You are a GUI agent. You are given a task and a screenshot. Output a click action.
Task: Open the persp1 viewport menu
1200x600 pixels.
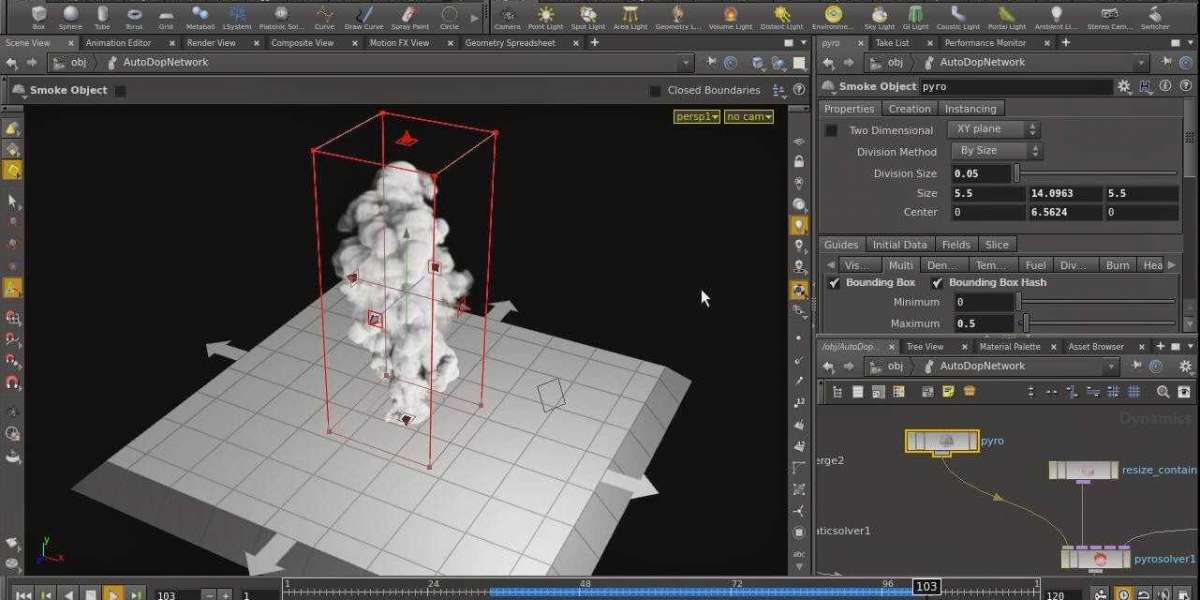tap(696, 117)
